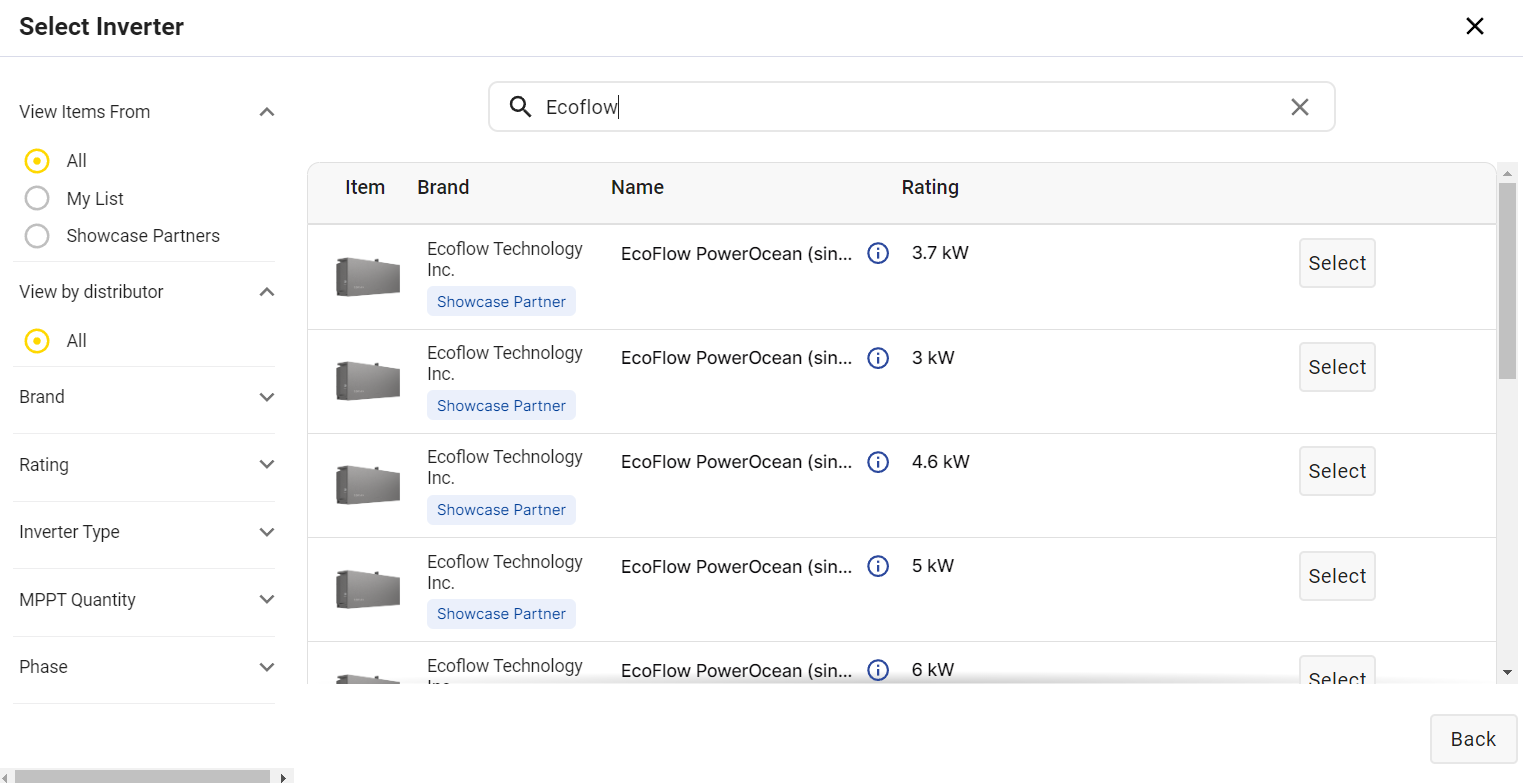The width and height of the screenshot is (1523, 783).
Task: Click the results list vertical scrollbar thumb
Action: tap(1507, 280)
